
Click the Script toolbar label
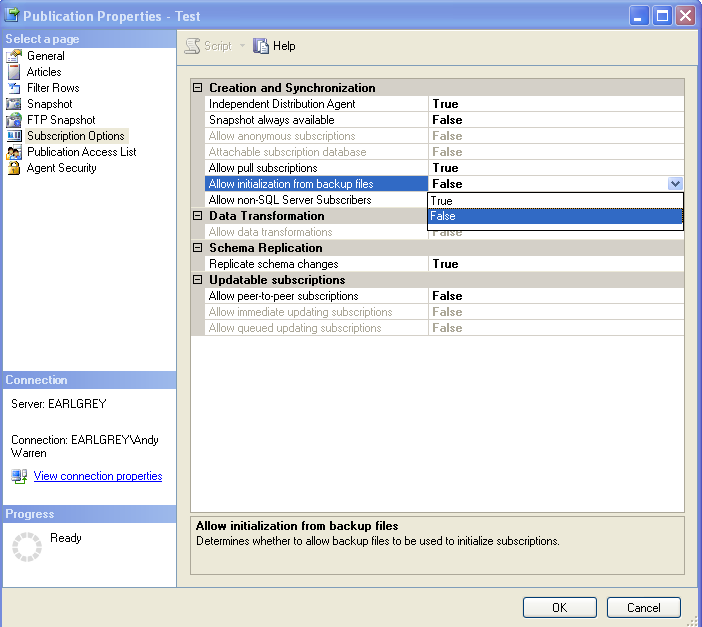pyautogui.click(x=218, y=46)
